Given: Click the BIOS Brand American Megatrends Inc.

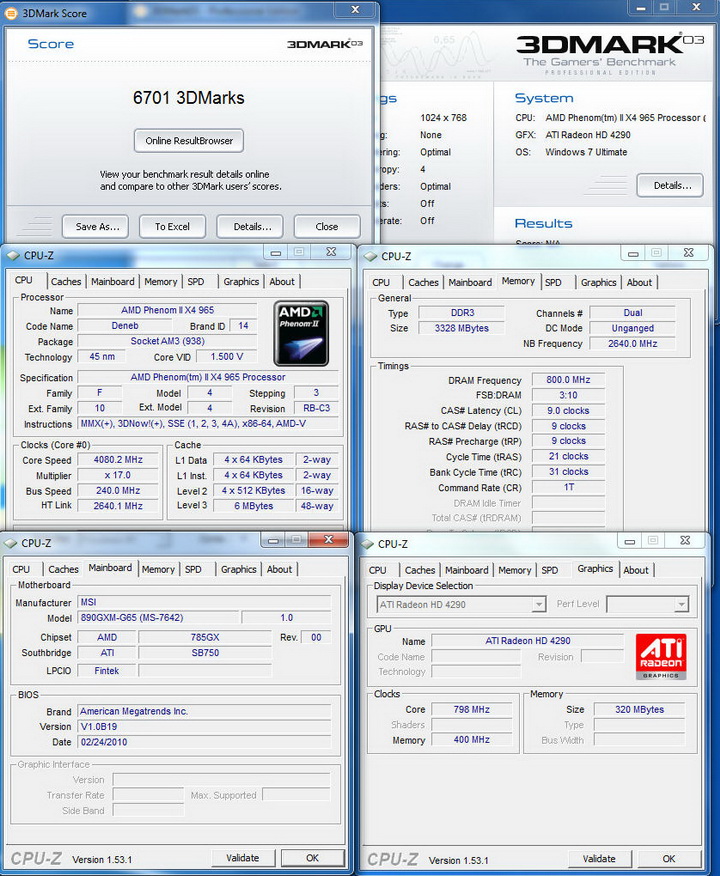Looking at the screenshot, I should tap(204, 711).
